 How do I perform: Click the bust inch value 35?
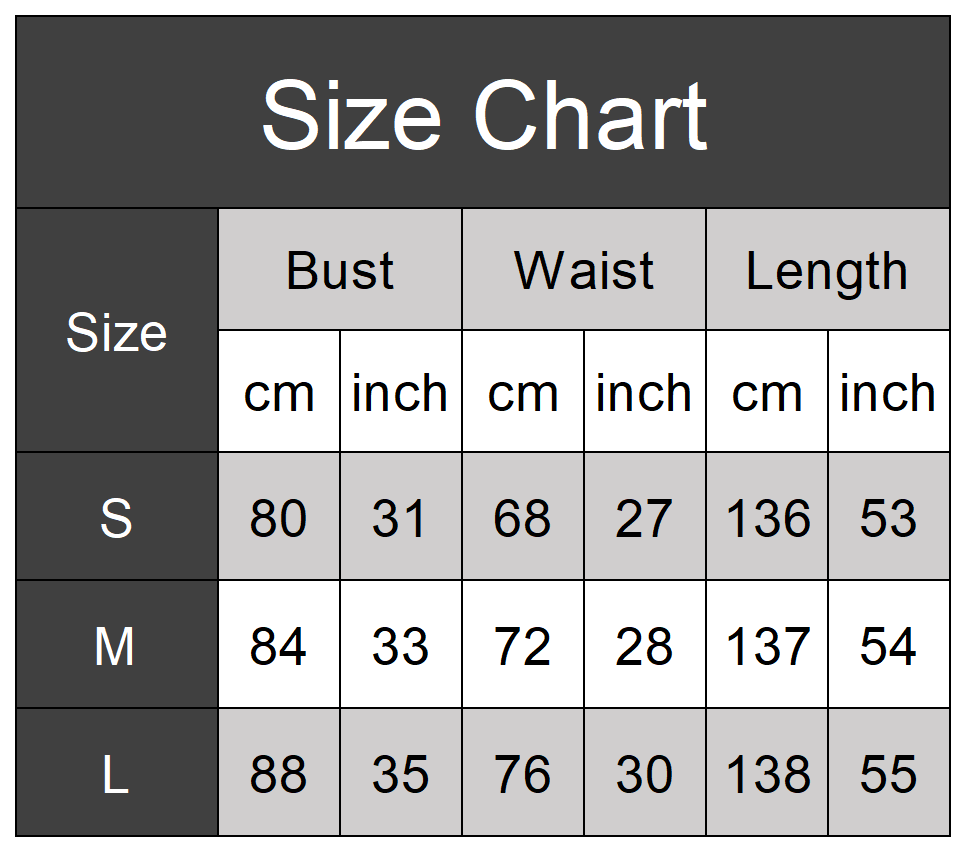pos(400,773)
